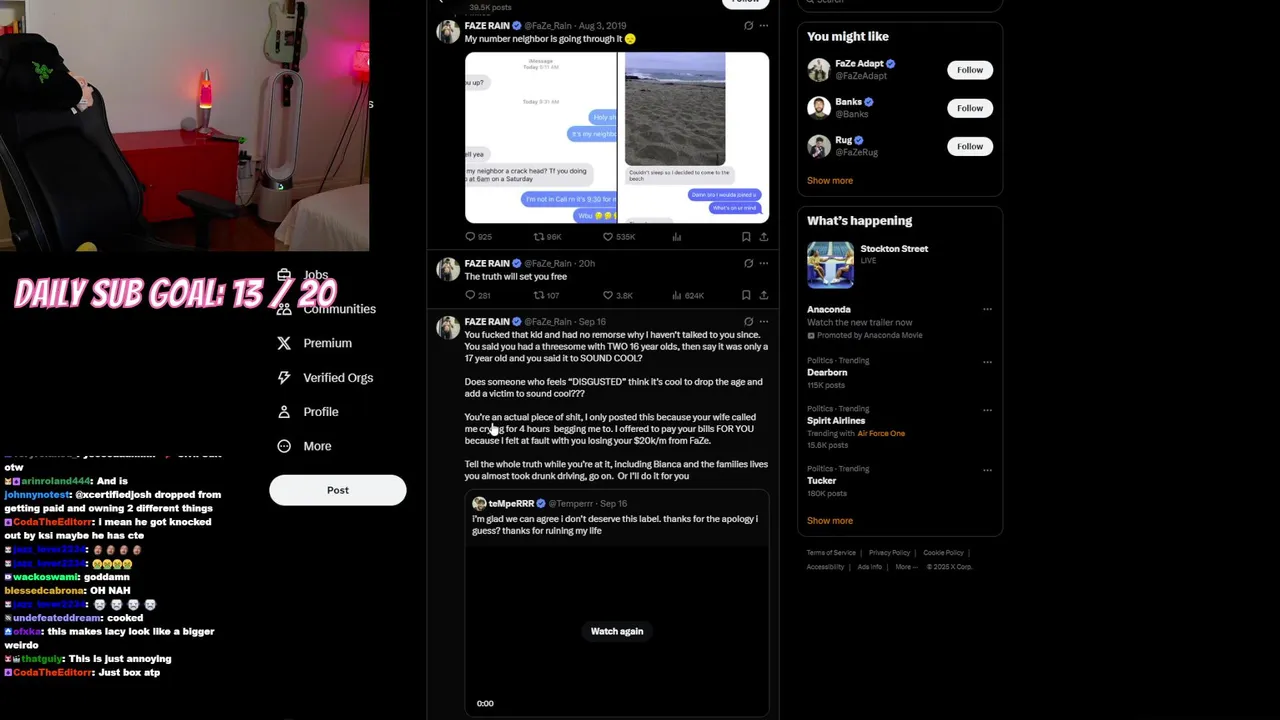Screen dimensions: 1280x720
Task: Open Grok for the Aug 3, 2019 tweet
Action: point(748,26)
